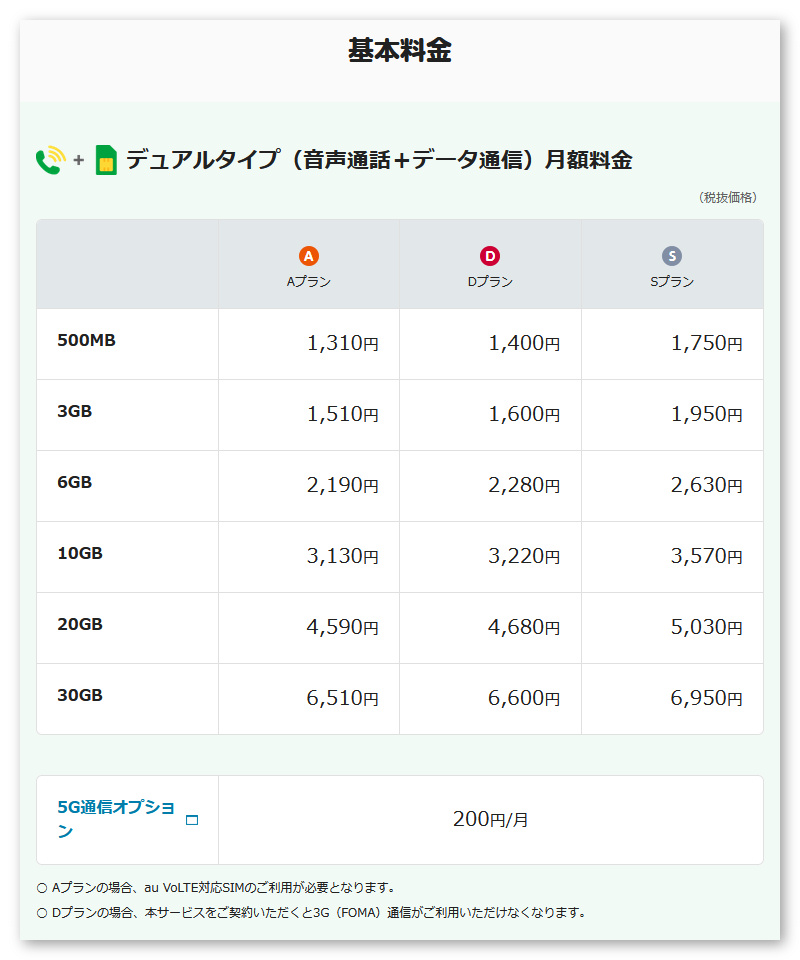Click the 税抜価格 tax note
The width and height of the screenshot is (800, 960).
pyautogui.click(x=727, y=197)
